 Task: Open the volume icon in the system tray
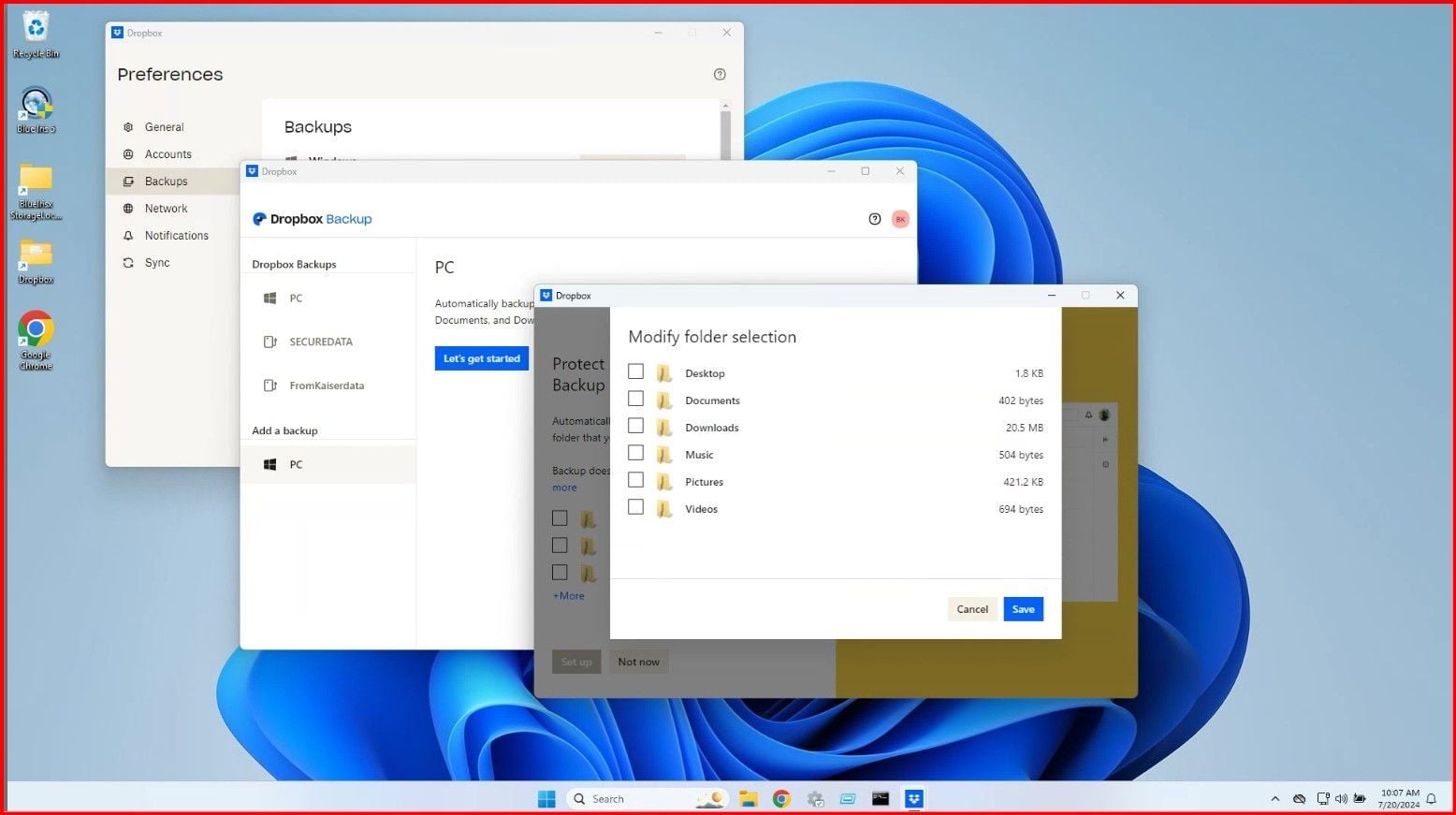(1341, 799)
